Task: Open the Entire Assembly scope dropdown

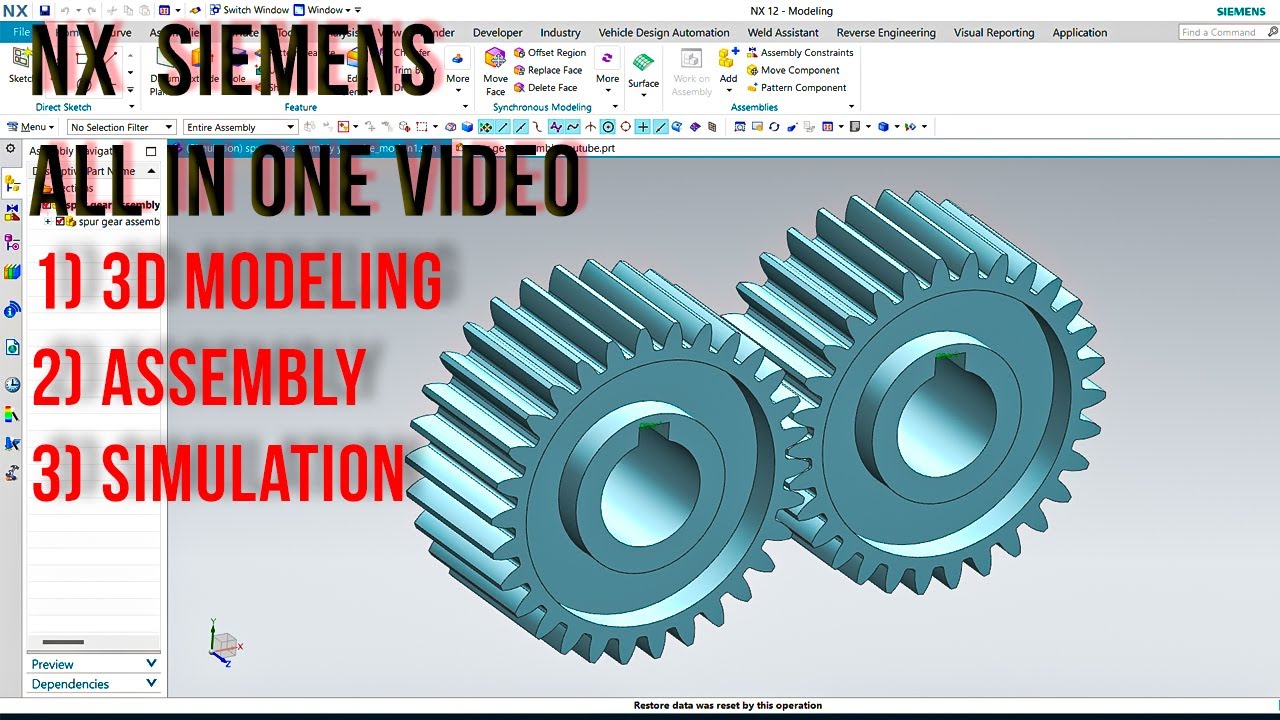Action: (240, 127)
